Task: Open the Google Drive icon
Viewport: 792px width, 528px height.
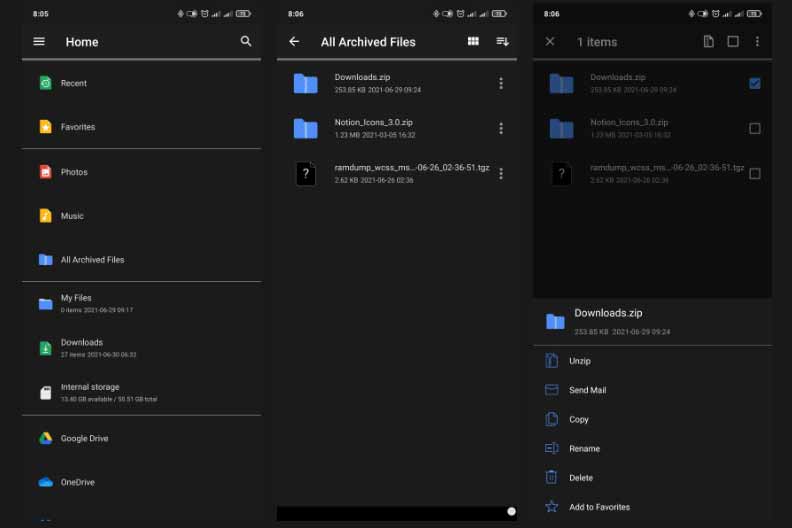Action: [x=45, y=438]
